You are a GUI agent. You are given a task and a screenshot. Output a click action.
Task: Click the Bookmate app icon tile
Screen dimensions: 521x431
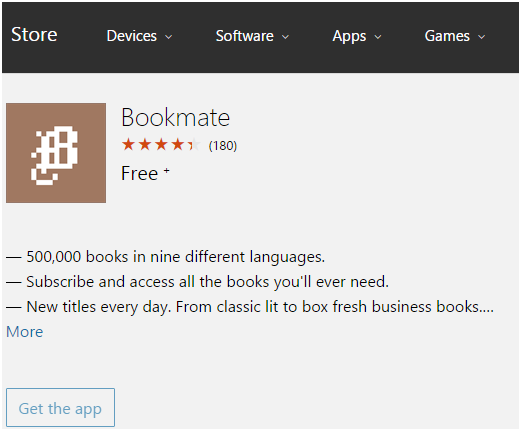pyautogui.click(x=56, y=153)
